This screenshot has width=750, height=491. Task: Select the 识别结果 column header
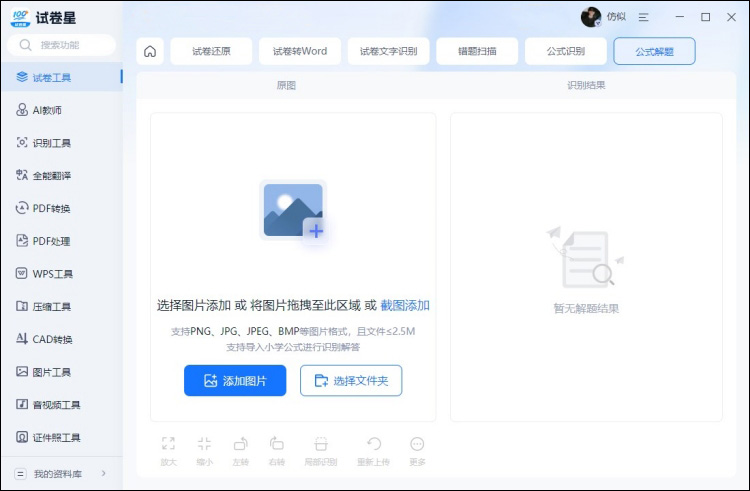(x=586, y=85)
